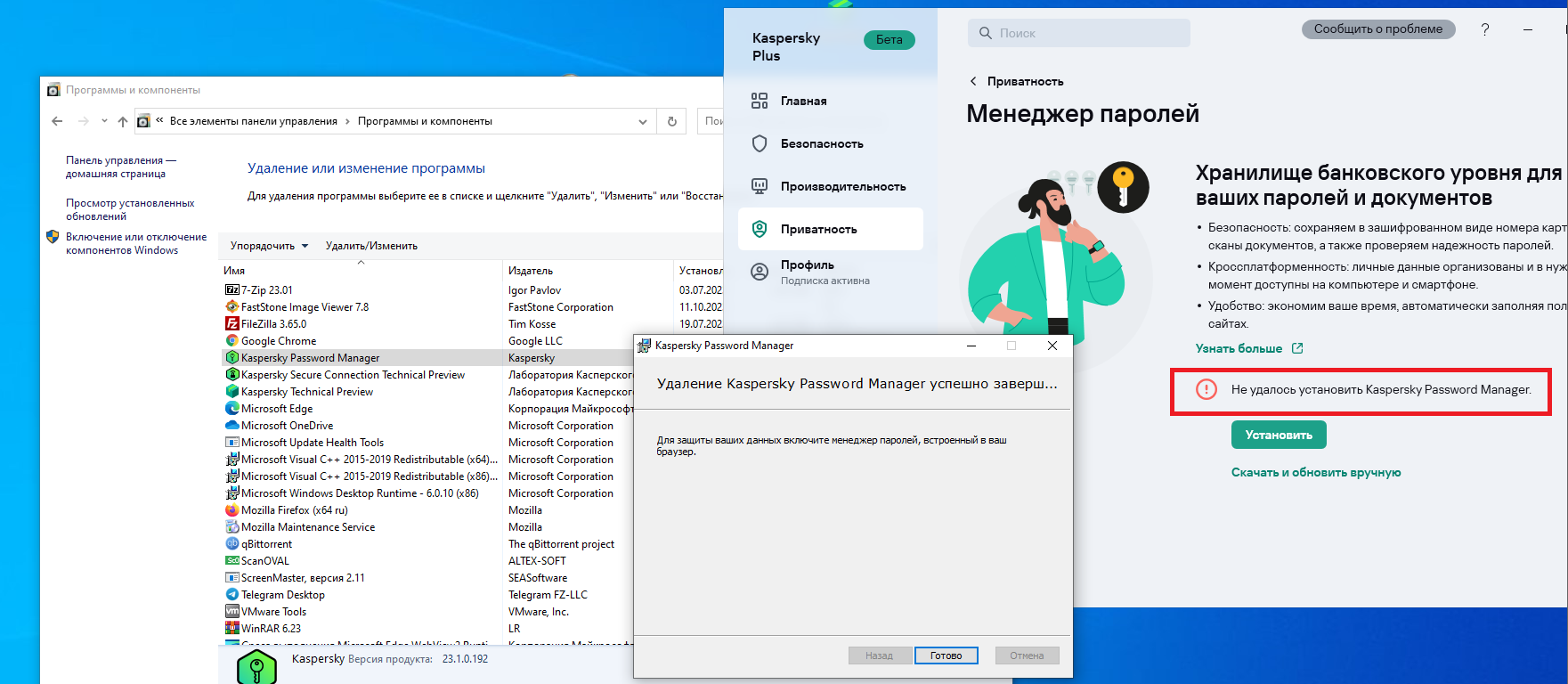Image resolution: width=1568 pixels, height=684 pixels.
Task: Click the Microsoft Edge icon in the list
Action: 232,408
